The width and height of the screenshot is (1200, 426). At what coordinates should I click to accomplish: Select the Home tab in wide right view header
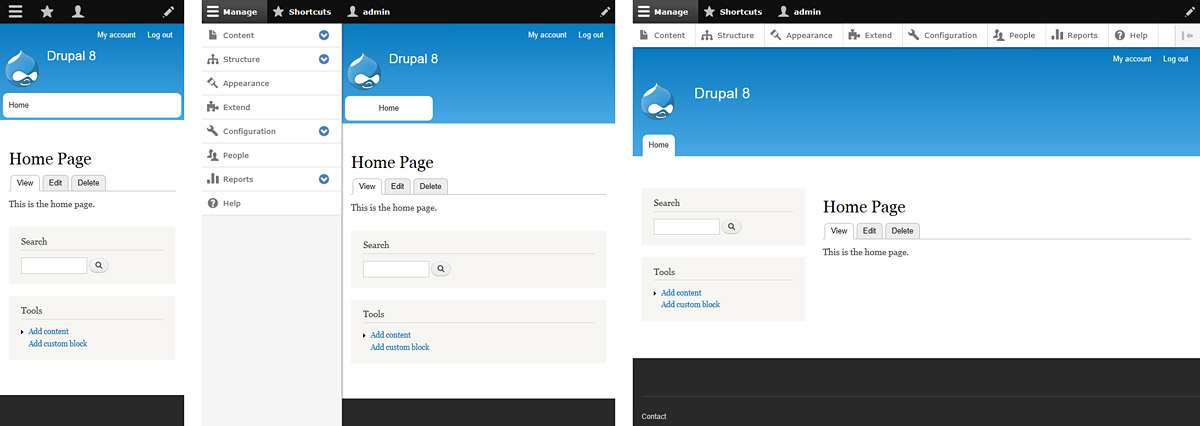click(658, 145)
